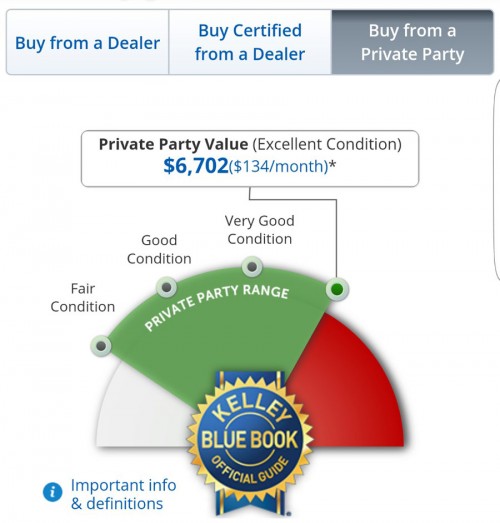This screenshot has width=500, height=523.
Task: Select the Very Good Condition gauge marker
Action: pos(252,267)
